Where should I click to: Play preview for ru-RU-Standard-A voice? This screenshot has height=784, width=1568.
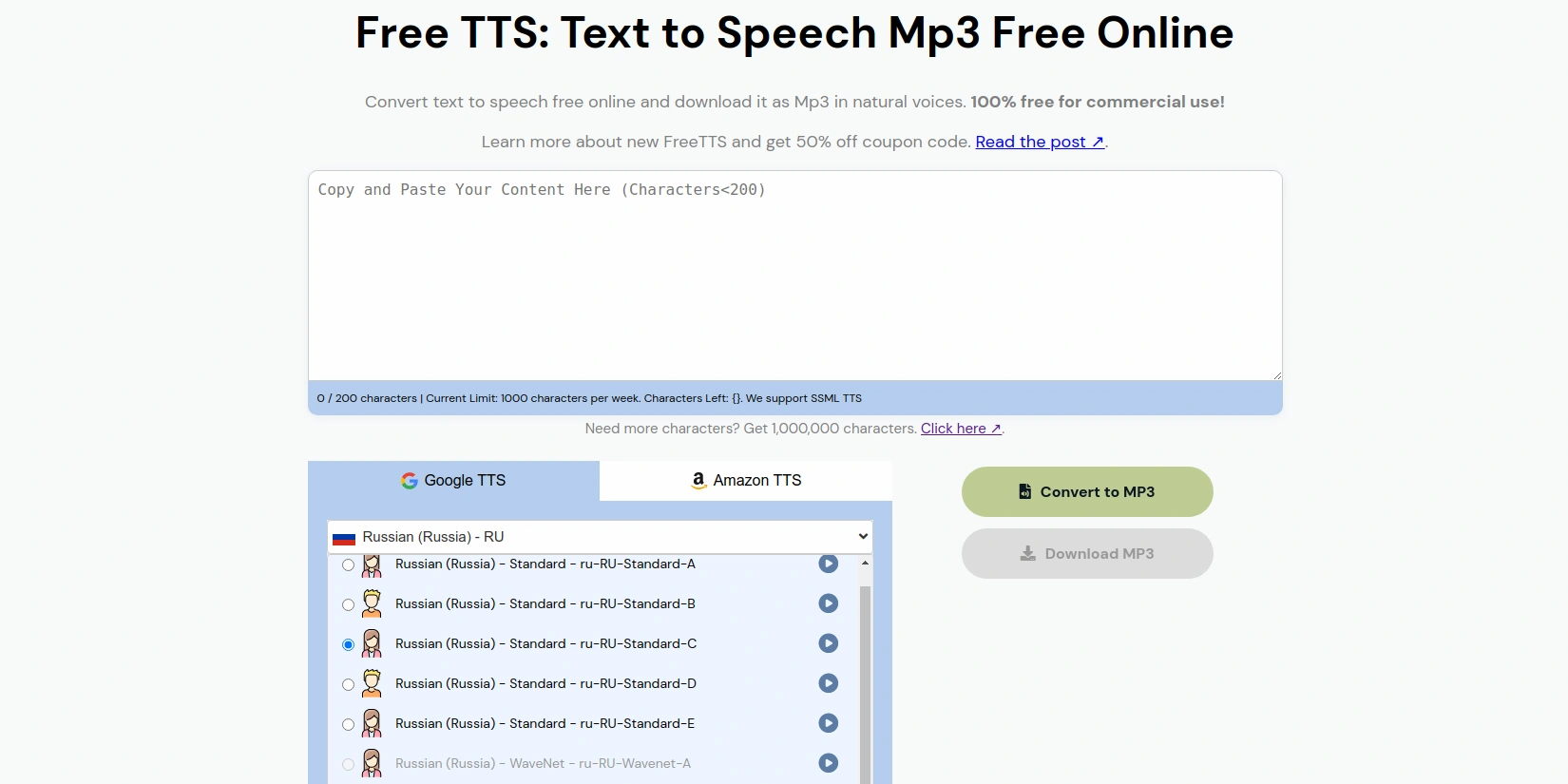click(829, 564)
